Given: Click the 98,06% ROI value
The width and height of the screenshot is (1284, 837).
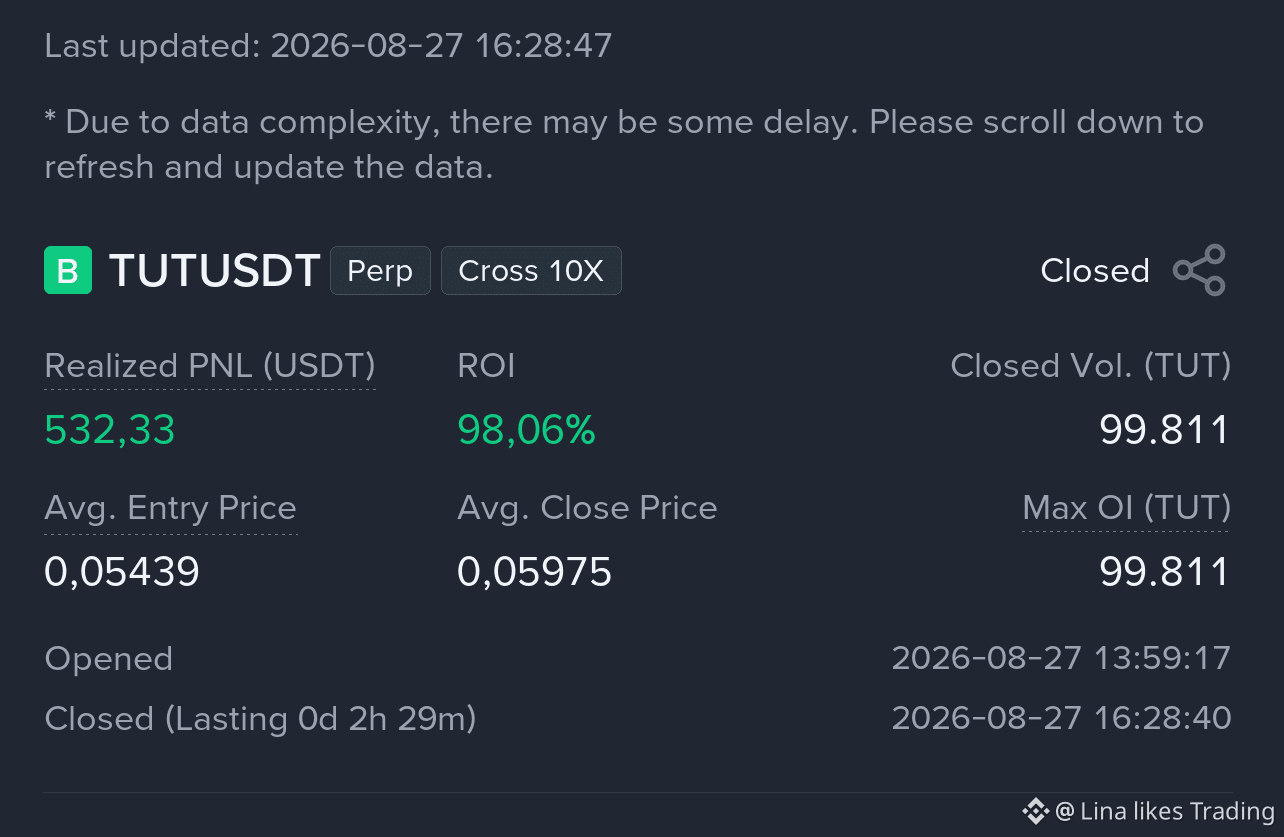Looking at the screenshot, I should tap(526, 430).
